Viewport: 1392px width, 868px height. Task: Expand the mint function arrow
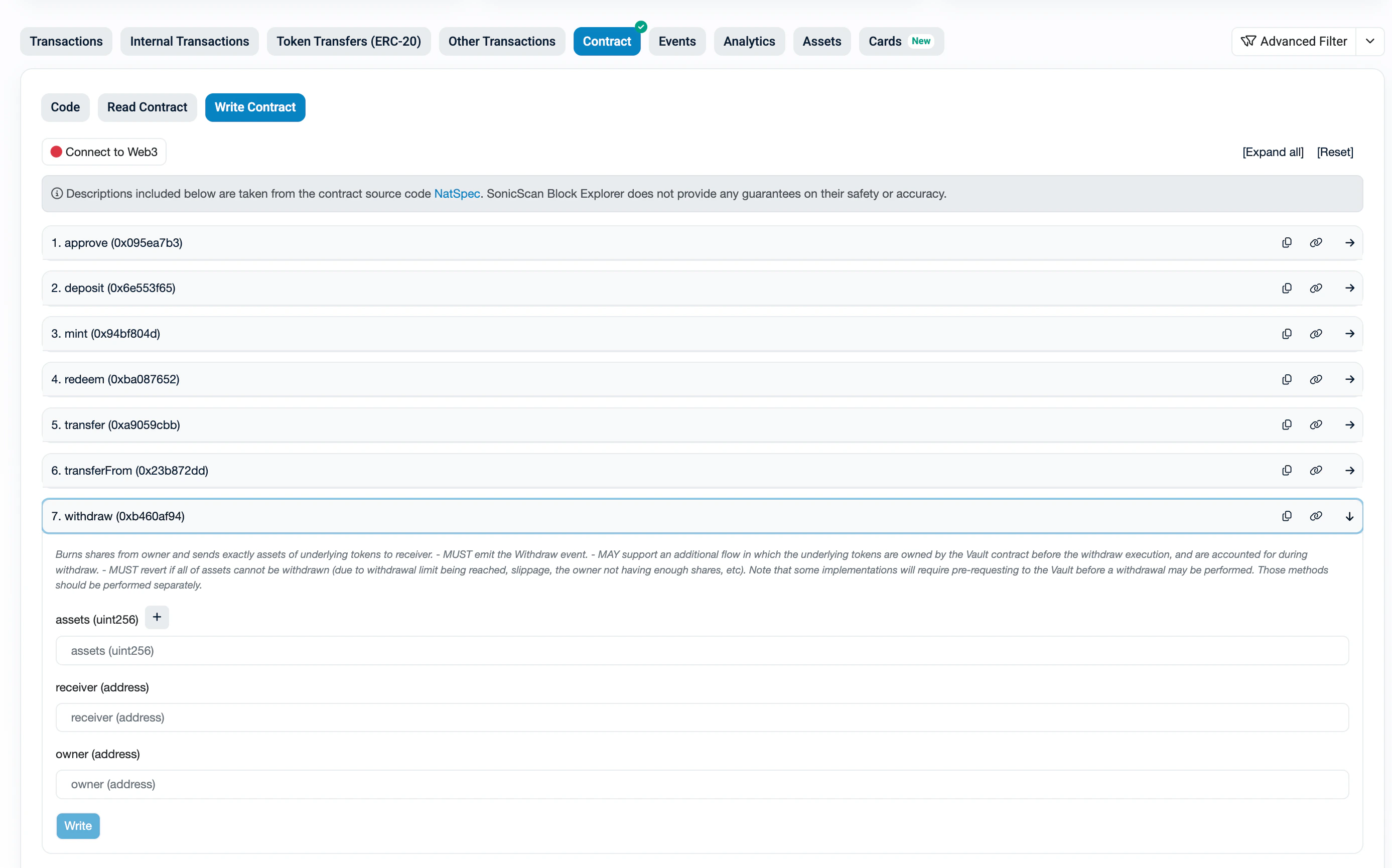[x=1349, y=334]
